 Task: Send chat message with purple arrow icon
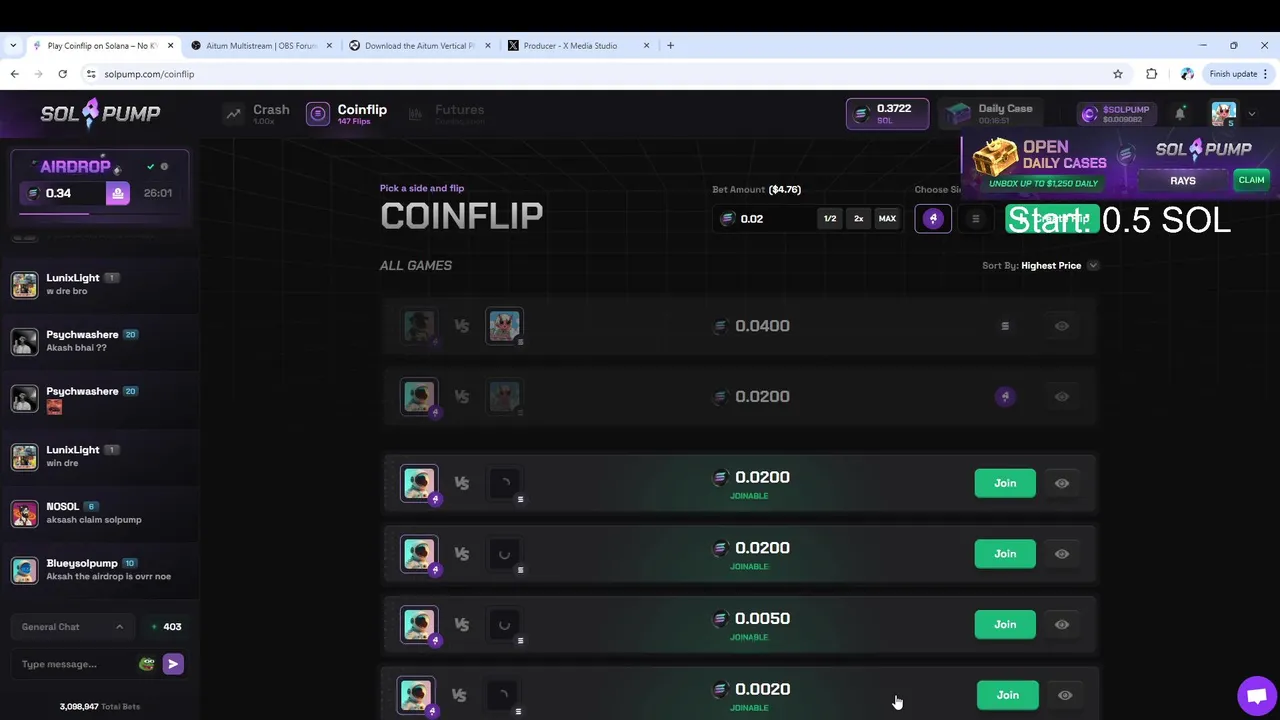[x=173, y=664]
